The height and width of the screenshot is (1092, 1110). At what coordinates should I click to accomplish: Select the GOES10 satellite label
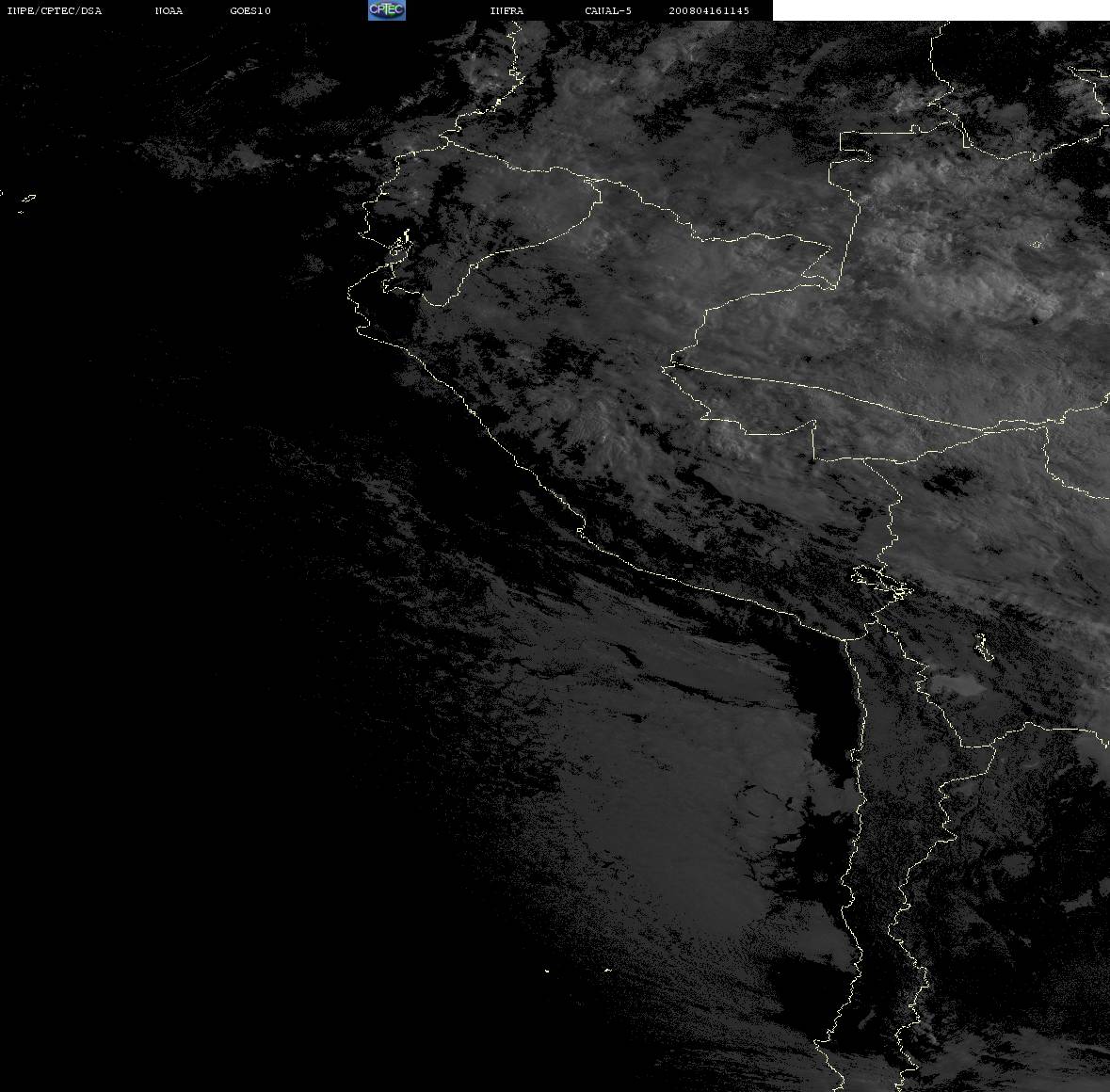250,10
